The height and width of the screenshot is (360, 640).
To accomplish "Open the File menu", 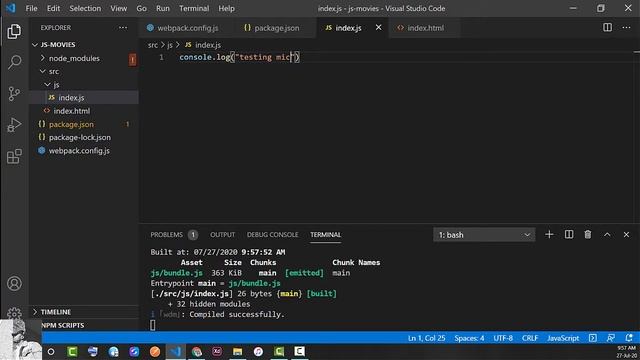I will [31, 8].
